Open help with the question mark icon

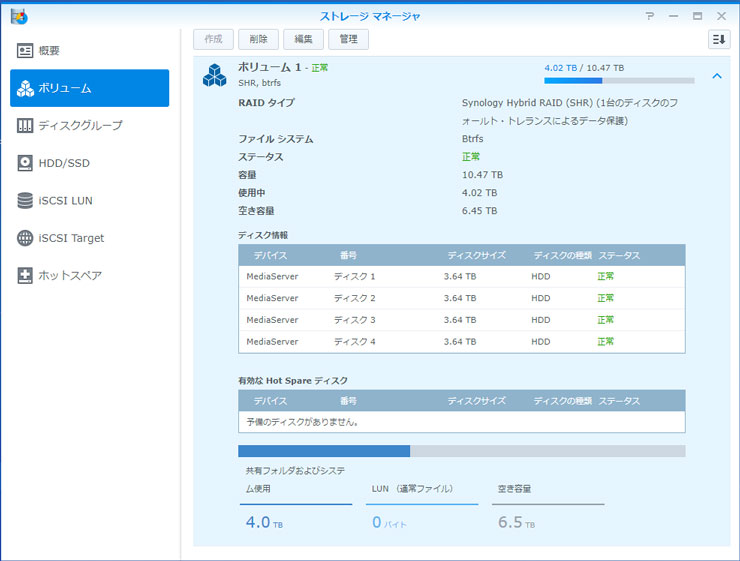tap(650, 16)
